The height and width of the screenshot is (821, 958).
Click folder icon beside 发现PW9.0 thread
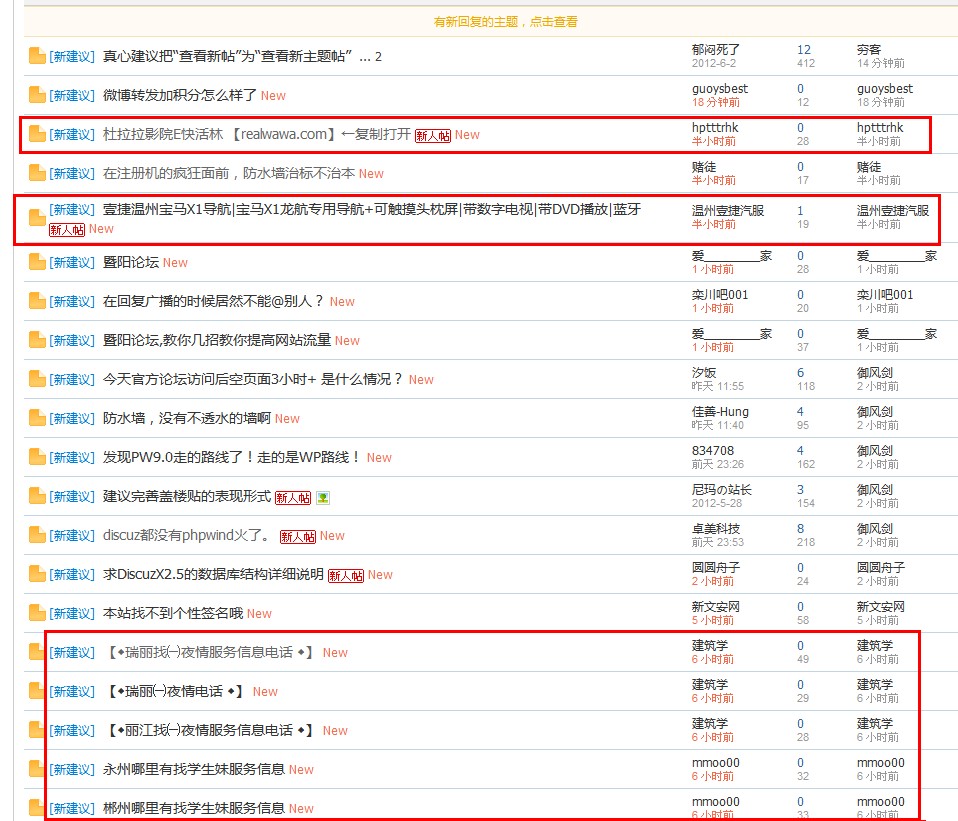tap(37, 458)
